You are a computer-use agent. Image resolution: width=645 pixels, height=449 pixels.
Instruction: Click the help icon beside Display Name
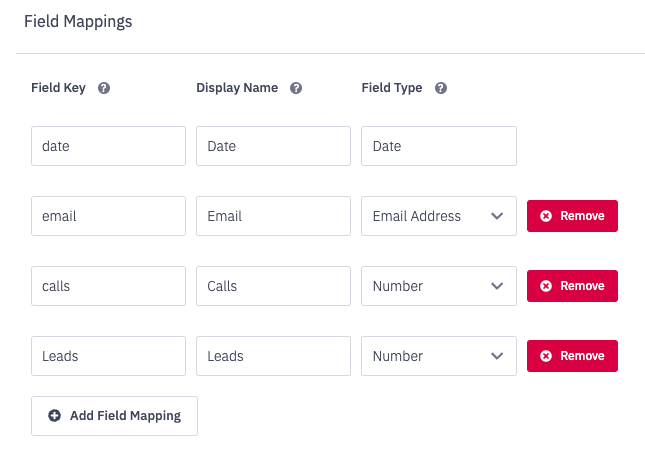tap(296, 88)
